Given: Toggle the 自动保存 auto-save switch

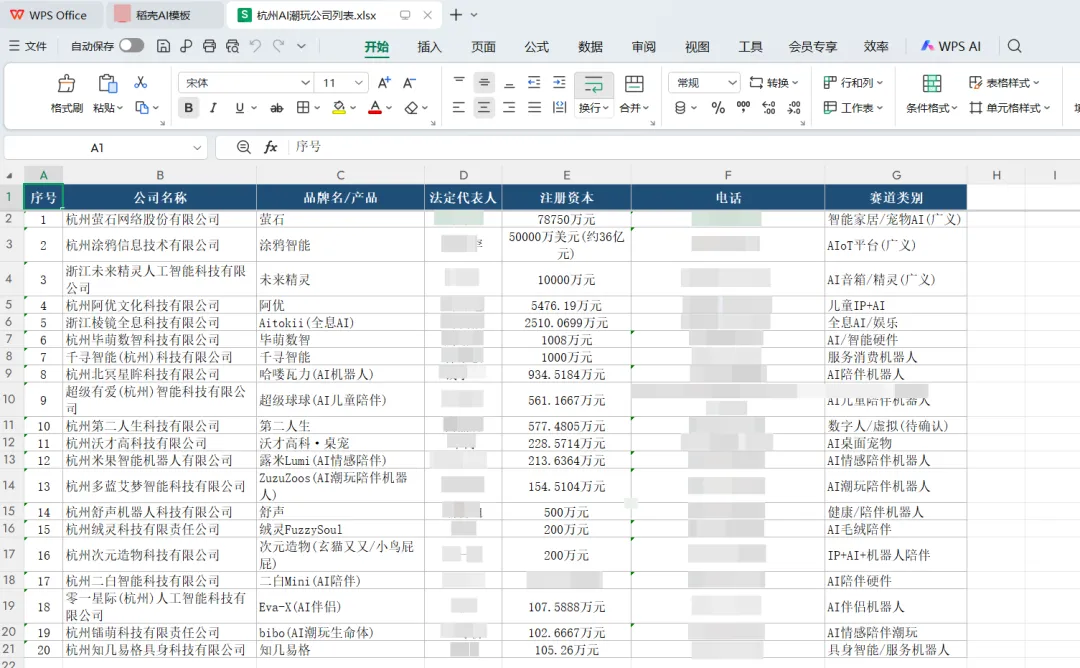Looking at the screenshot, I should click(x=131, y=45).
